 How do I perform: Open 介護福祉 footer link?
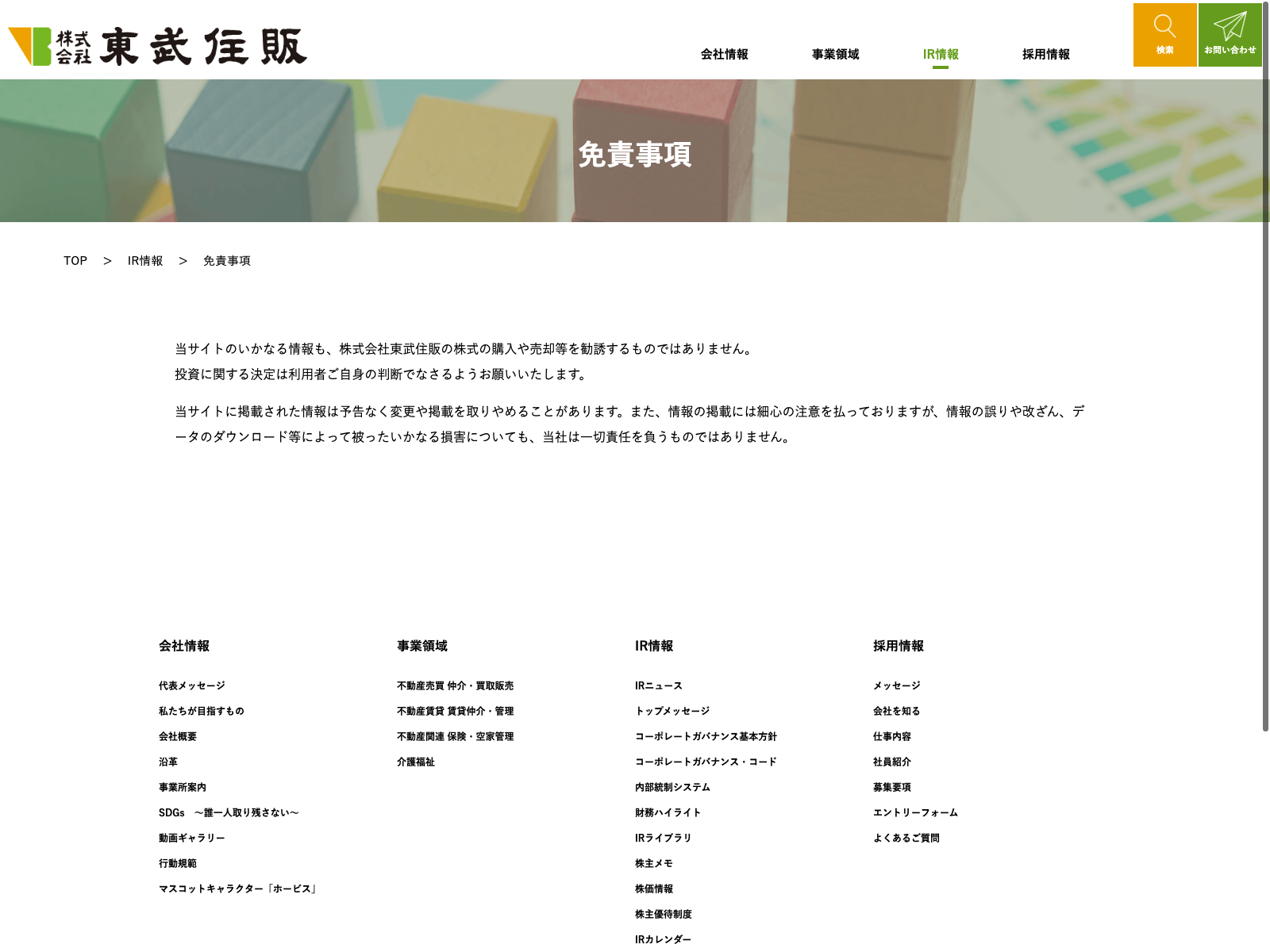click(416, 762)
